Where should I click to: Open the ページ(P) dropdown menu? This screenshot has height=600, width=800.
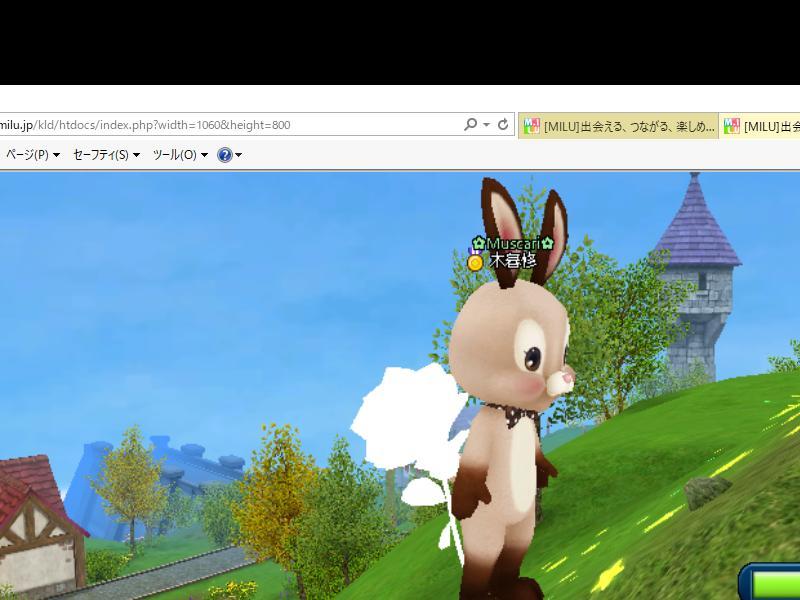coord(32,155)
